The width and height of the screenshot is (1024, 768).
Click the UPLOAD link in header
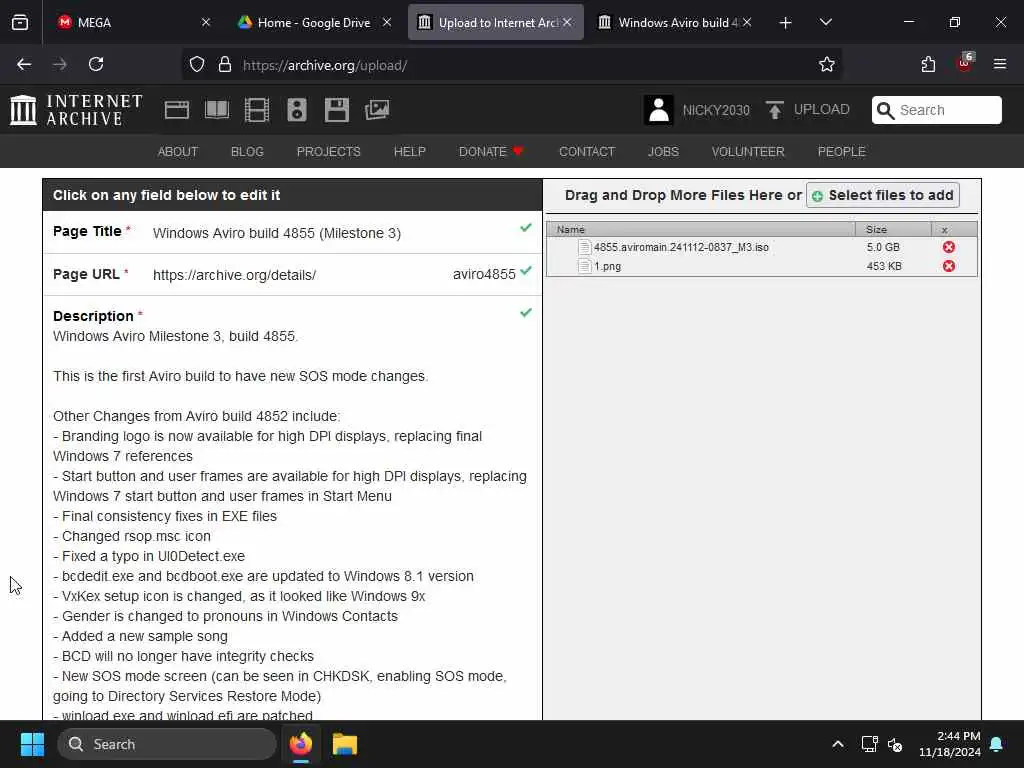822,110
